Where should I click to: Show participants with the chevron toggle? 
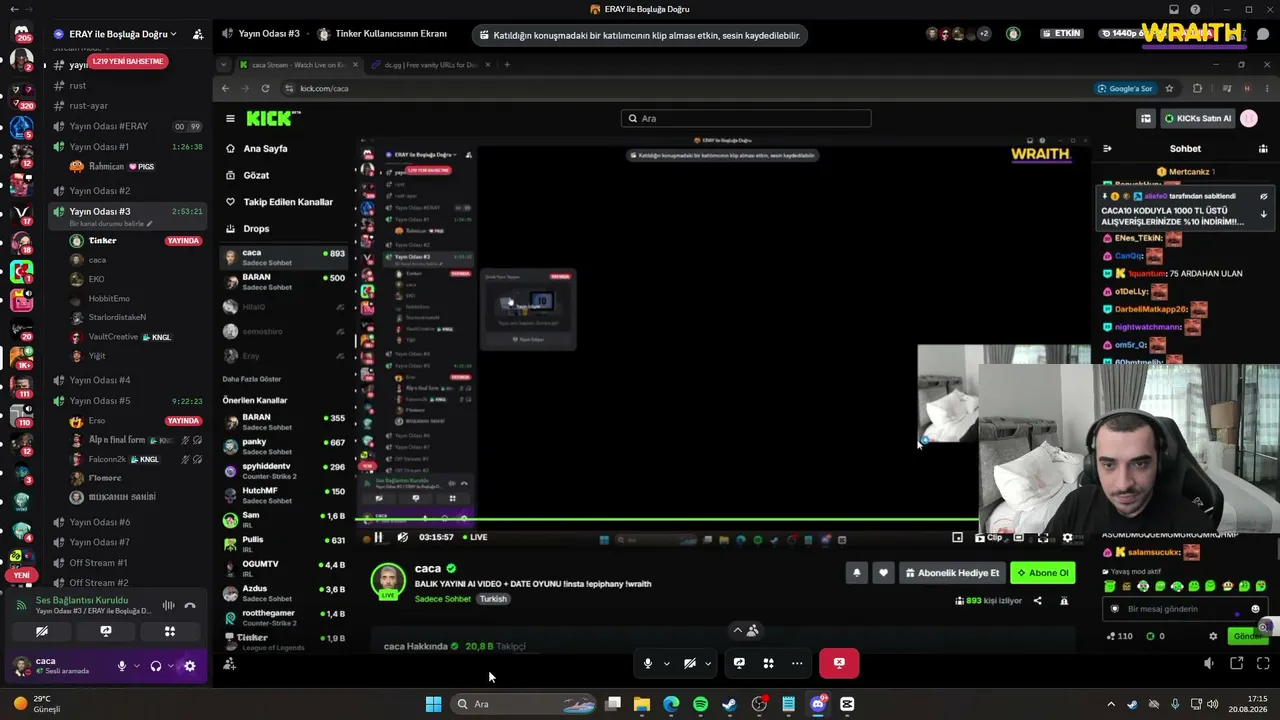pyautogui.click(x=745, y=630)
